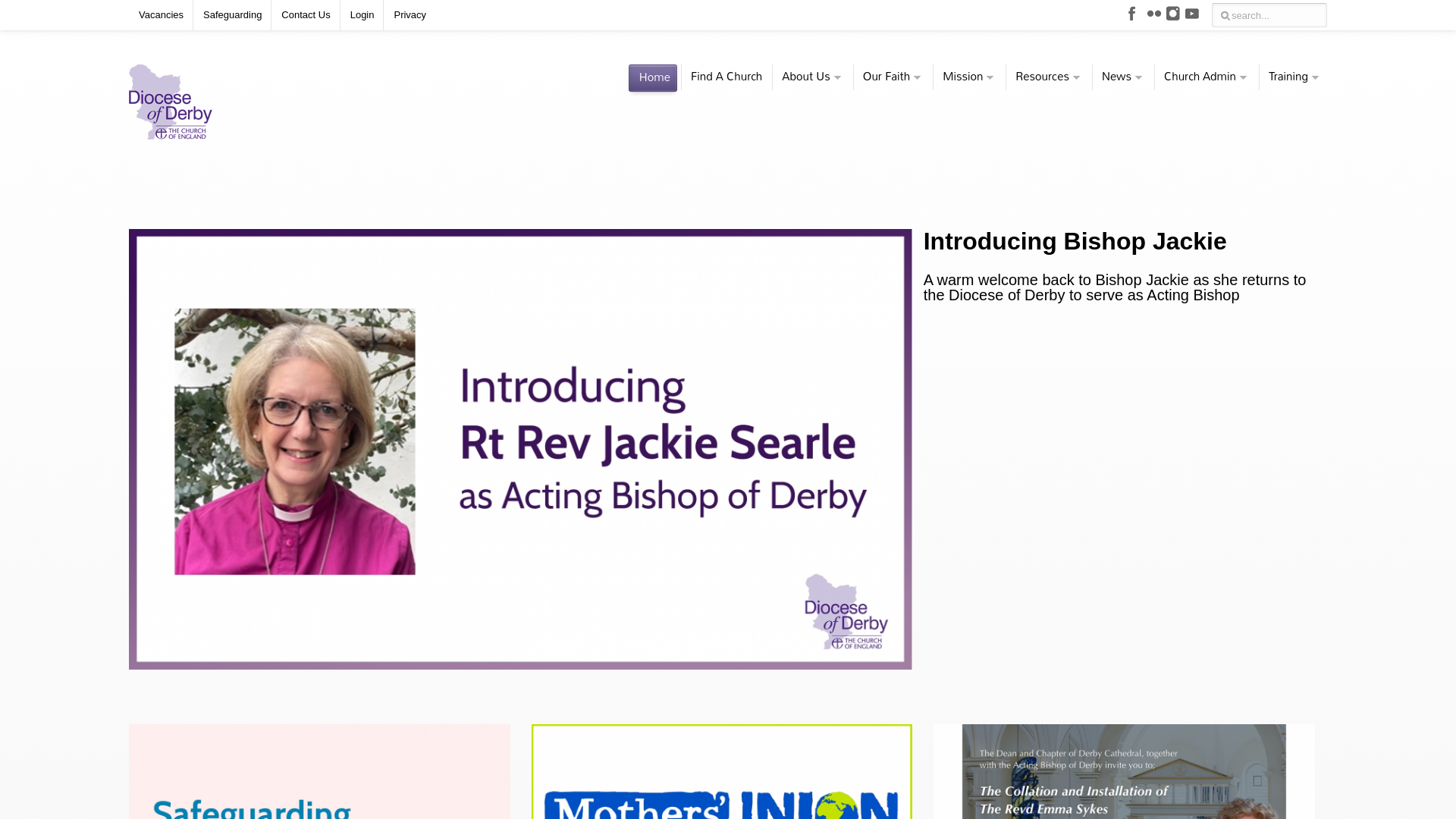This screenshot has width=1456, height=819.
Task: Focus the search input field
Action: [1269, 15]
